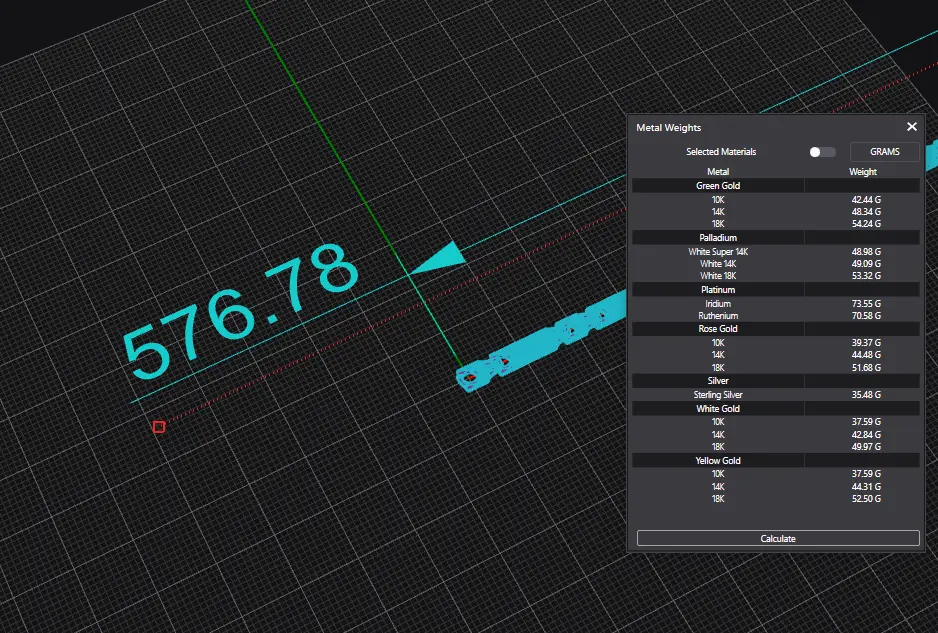Select the 10K label under Yellow Gold

tap(718, 474)
